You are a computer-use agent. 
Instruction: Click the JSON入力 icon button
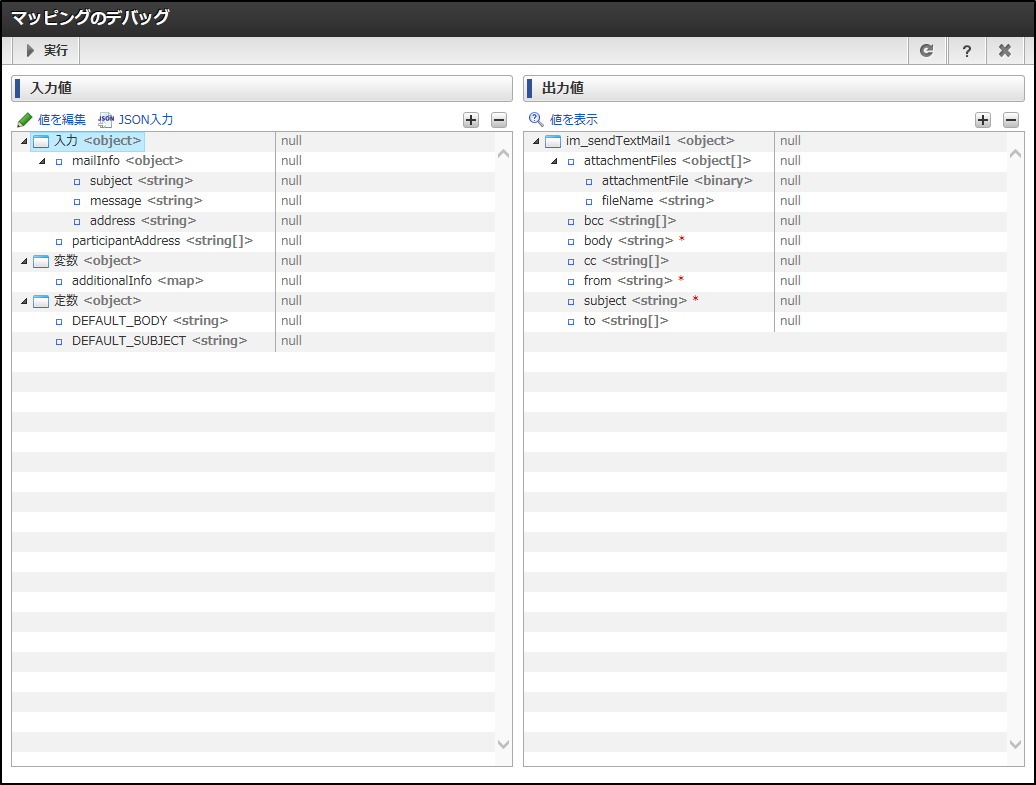coord(106,120)
